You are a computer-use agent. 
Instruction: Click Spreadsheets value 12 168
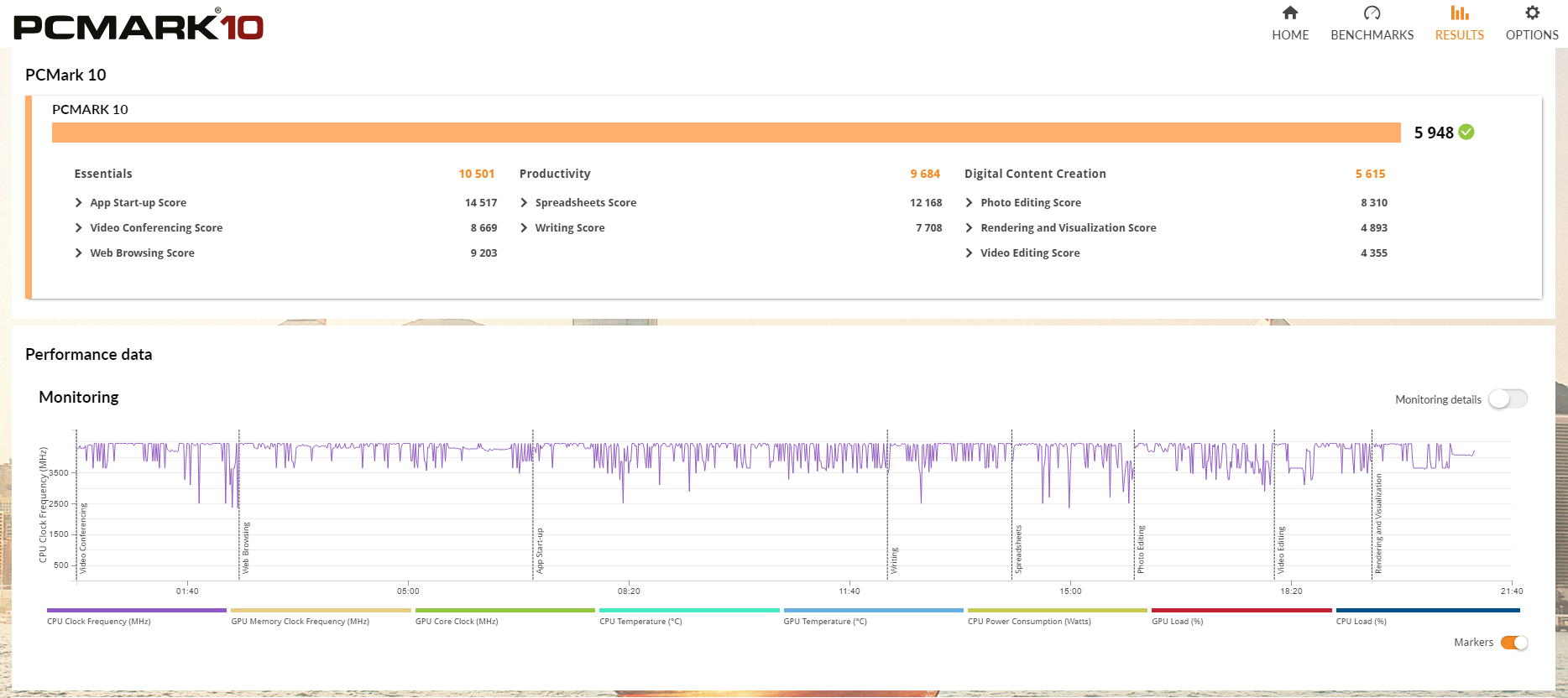[x=926, y=203]
